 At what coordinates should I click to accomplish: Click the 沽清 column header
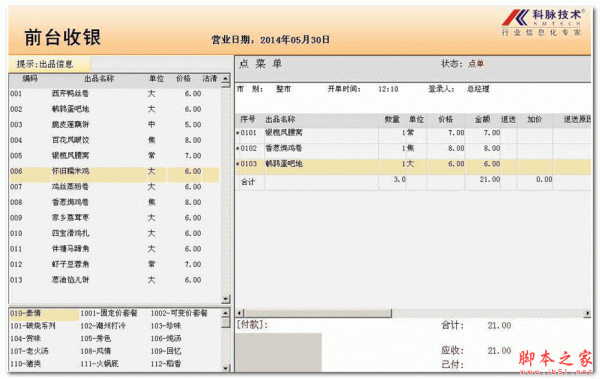click(x=210, y=79)
